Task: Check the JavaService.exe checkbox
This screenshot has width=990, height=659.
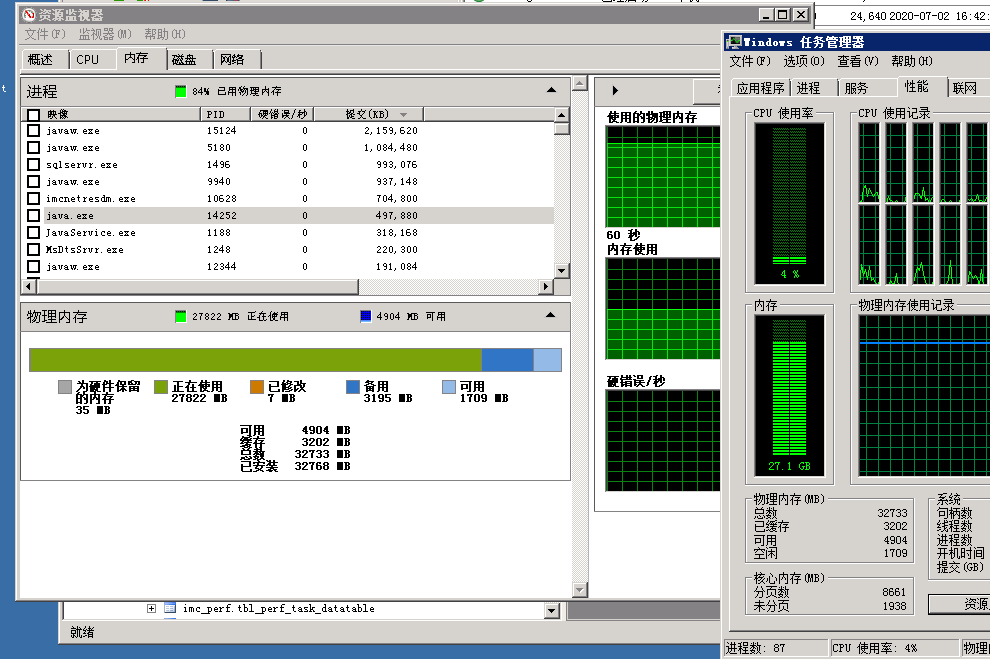Action: pos(33,233)
